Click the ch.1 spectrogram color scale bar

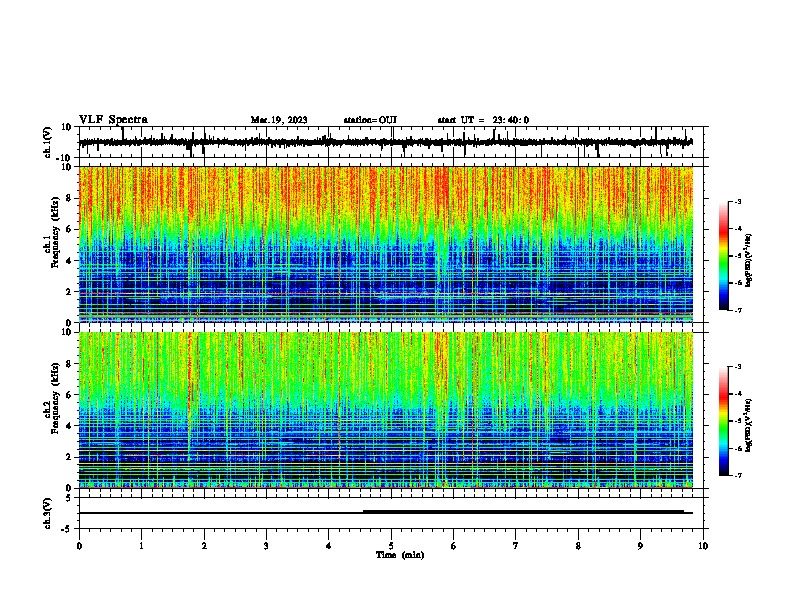click(x=723, y=256)
